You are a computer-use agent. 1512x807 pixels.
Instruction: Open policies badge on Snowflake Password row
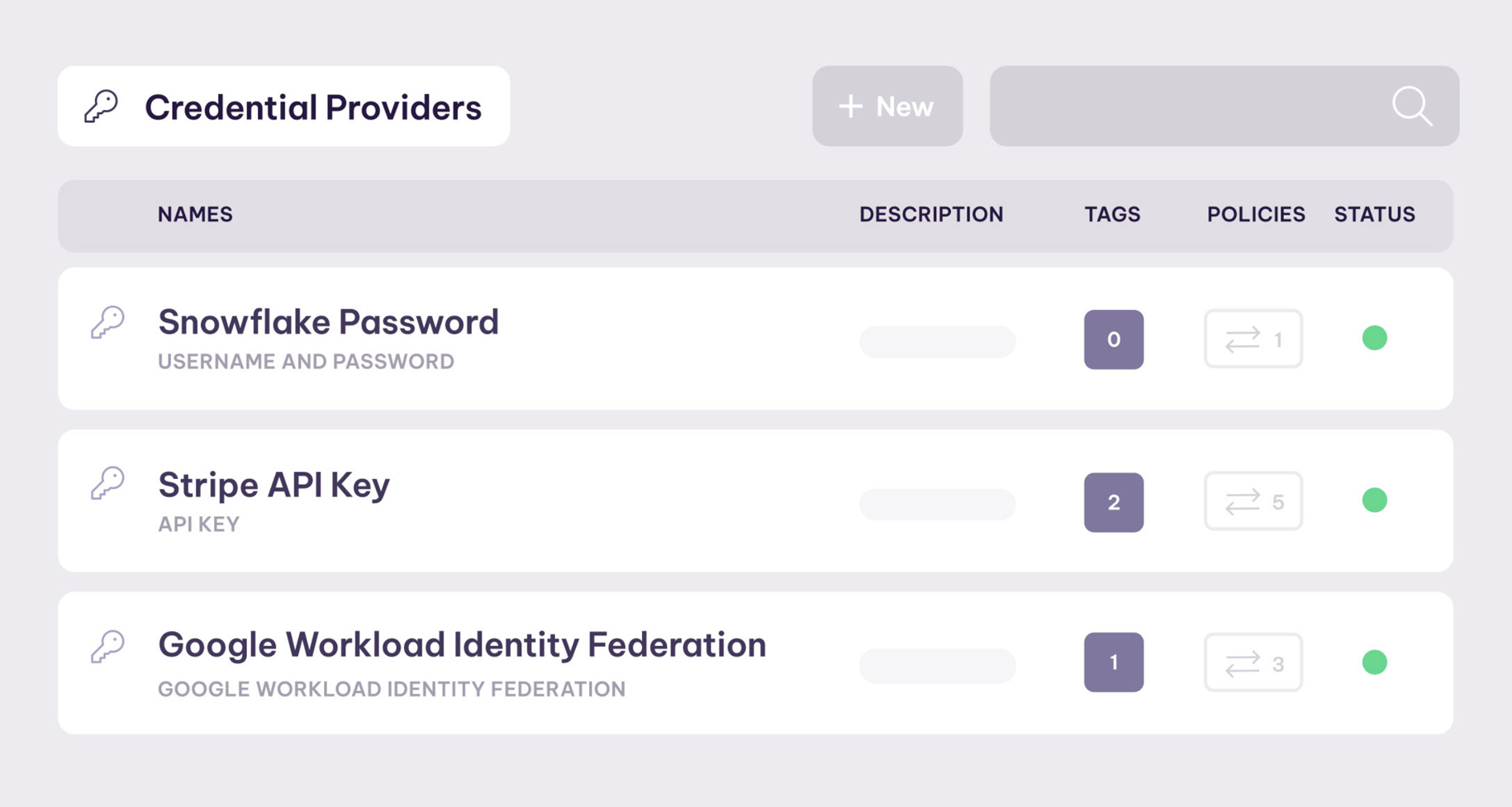(1253, 339)
